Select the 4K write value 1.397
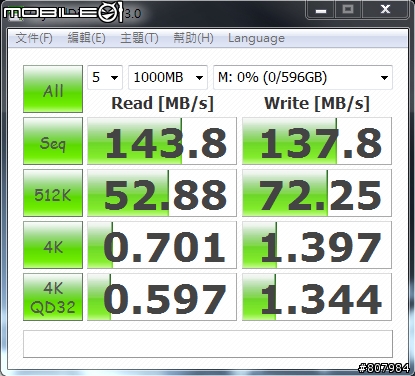This screenshot has height=376, width=415. pos(317,245)
